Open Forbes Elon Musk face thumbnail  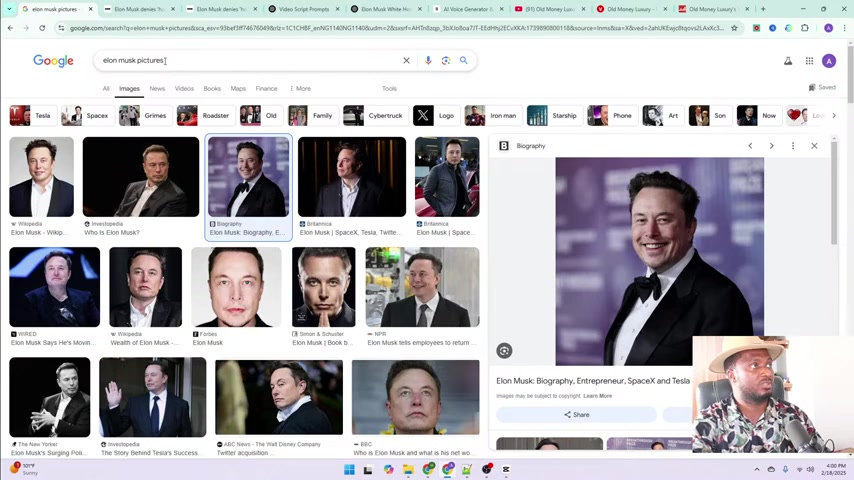click(236, 287)
